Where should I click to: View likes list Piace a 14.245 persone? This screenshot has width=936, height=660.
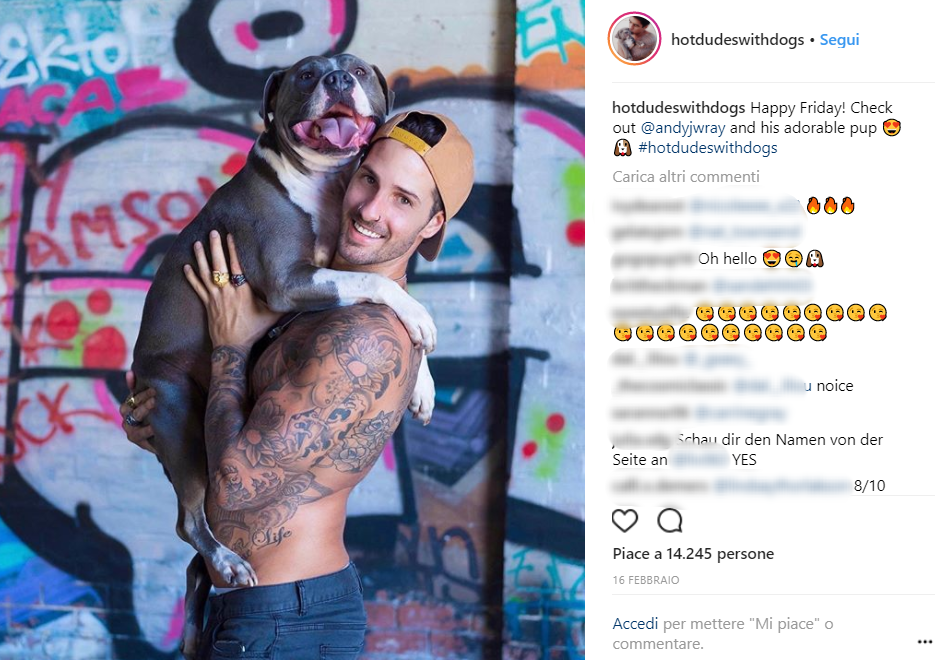coord(693,554)
